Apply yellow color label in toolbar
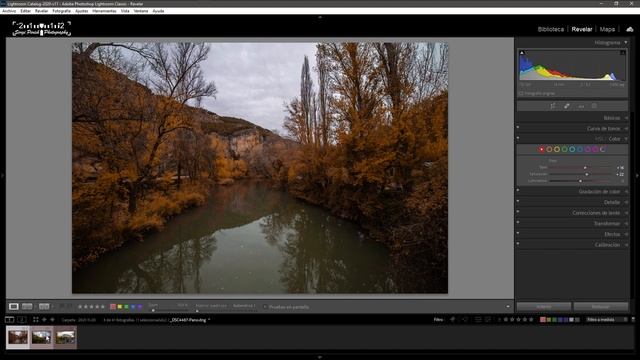 (120, 307)
